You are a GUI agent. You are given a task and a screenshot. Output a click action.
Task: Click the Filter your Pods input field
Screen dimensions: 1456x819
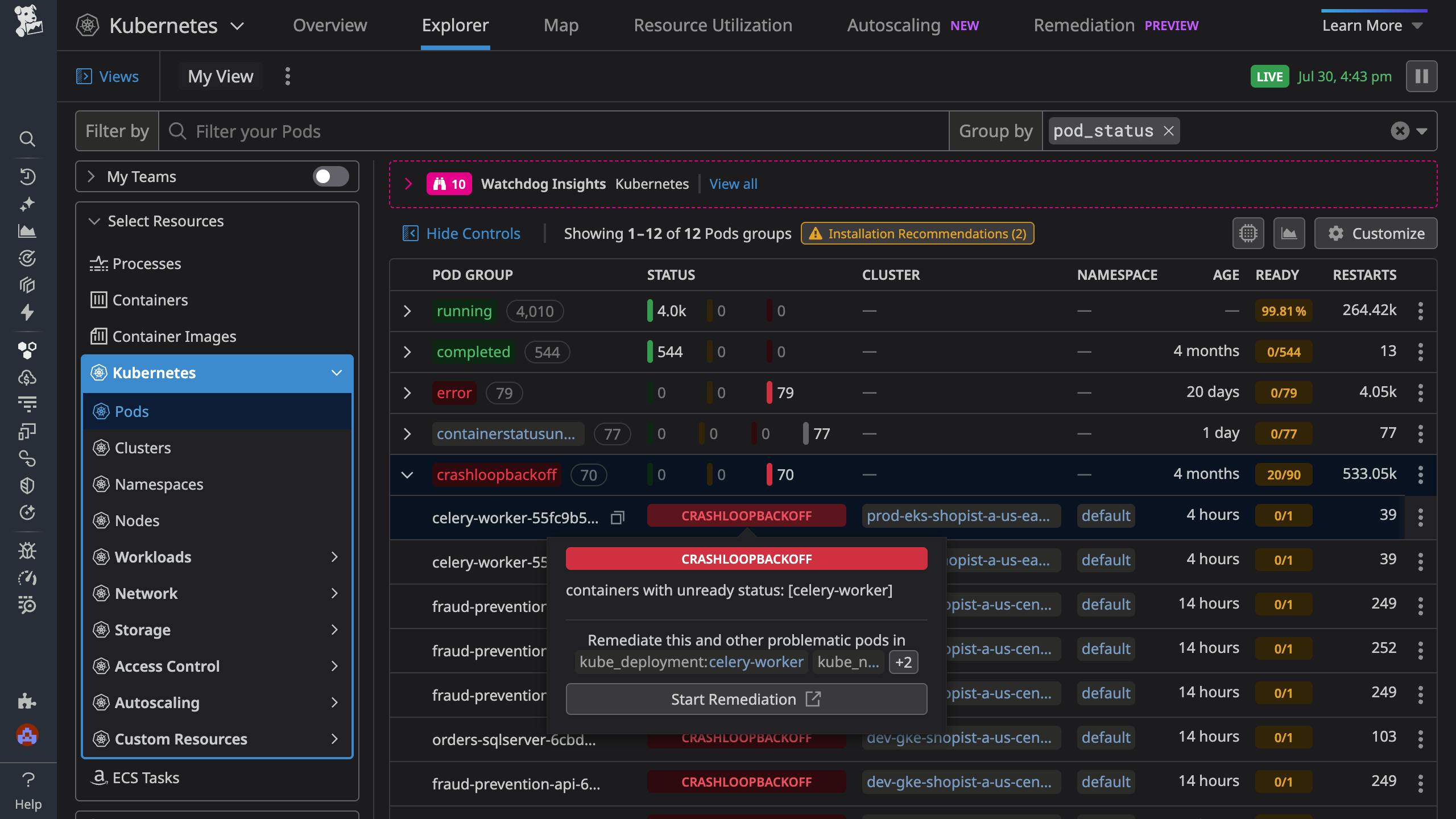(x=398, y=131)
